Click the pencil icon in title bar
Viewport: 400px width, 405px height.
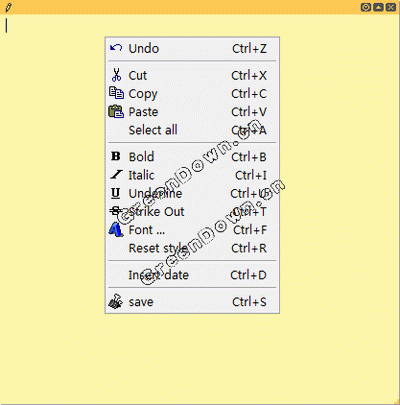[x=8, y=7]
